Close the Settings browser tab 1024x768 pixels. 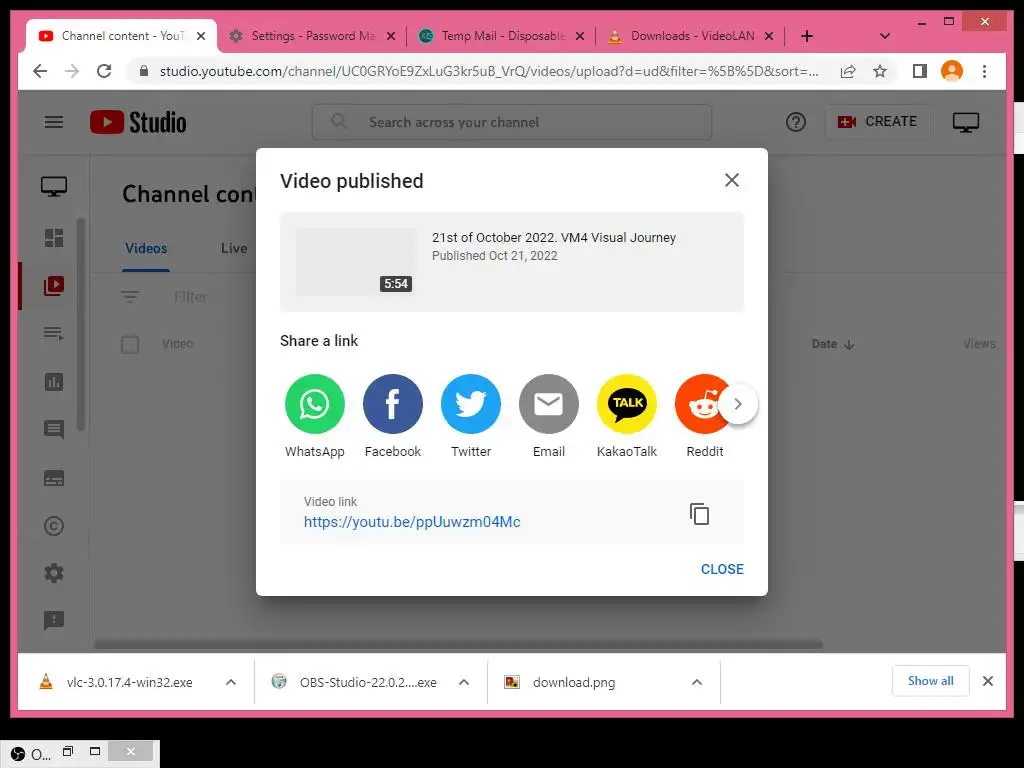pyautogui.click(x=391, y=37)
